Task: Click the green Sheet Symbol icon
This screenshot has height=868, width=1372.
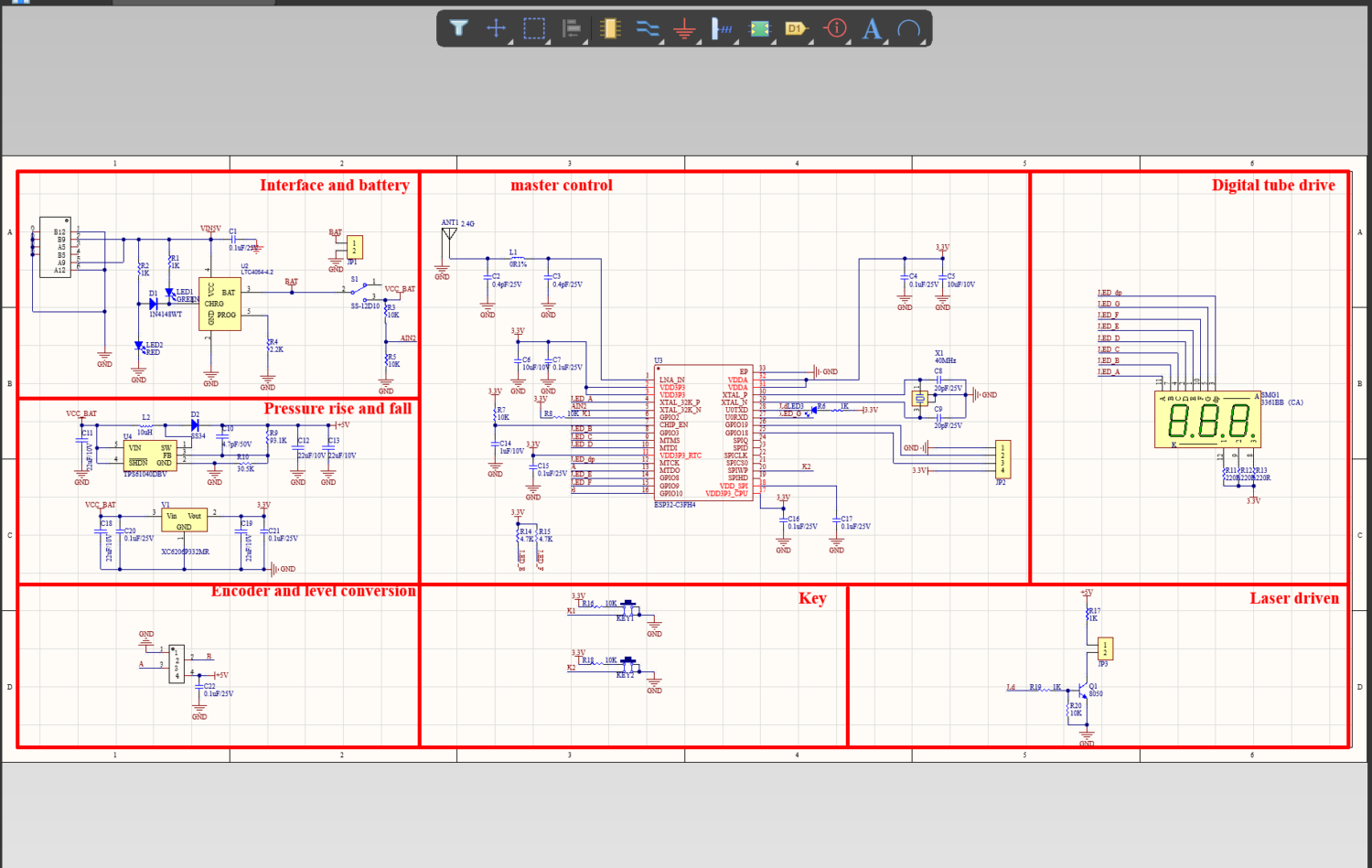Action: [x=759, y=29]
